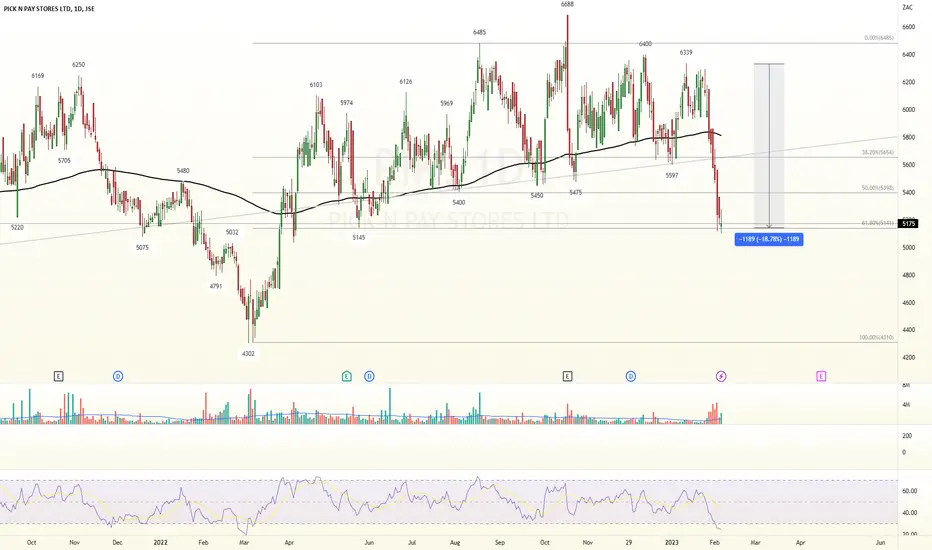This screenshot has height=550, width=932.
Task: Click the PICK N PAY STORES LTD, 1D, JSE title
Action: click(x=49, y=9)
